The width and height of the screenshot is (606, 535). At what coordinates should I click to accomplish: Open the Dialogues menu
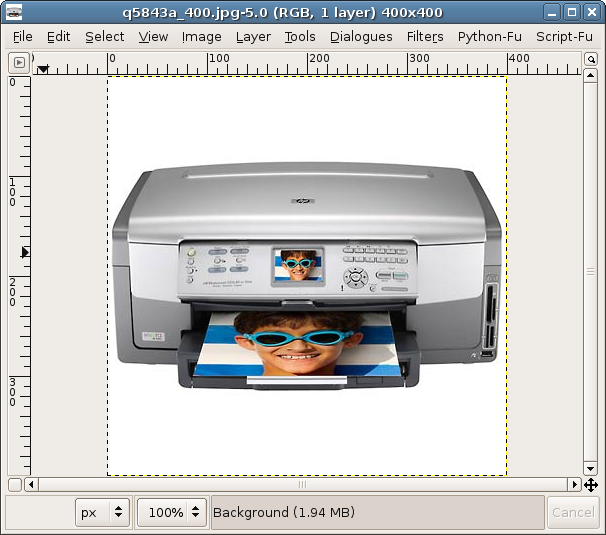(x=361, y=37)
